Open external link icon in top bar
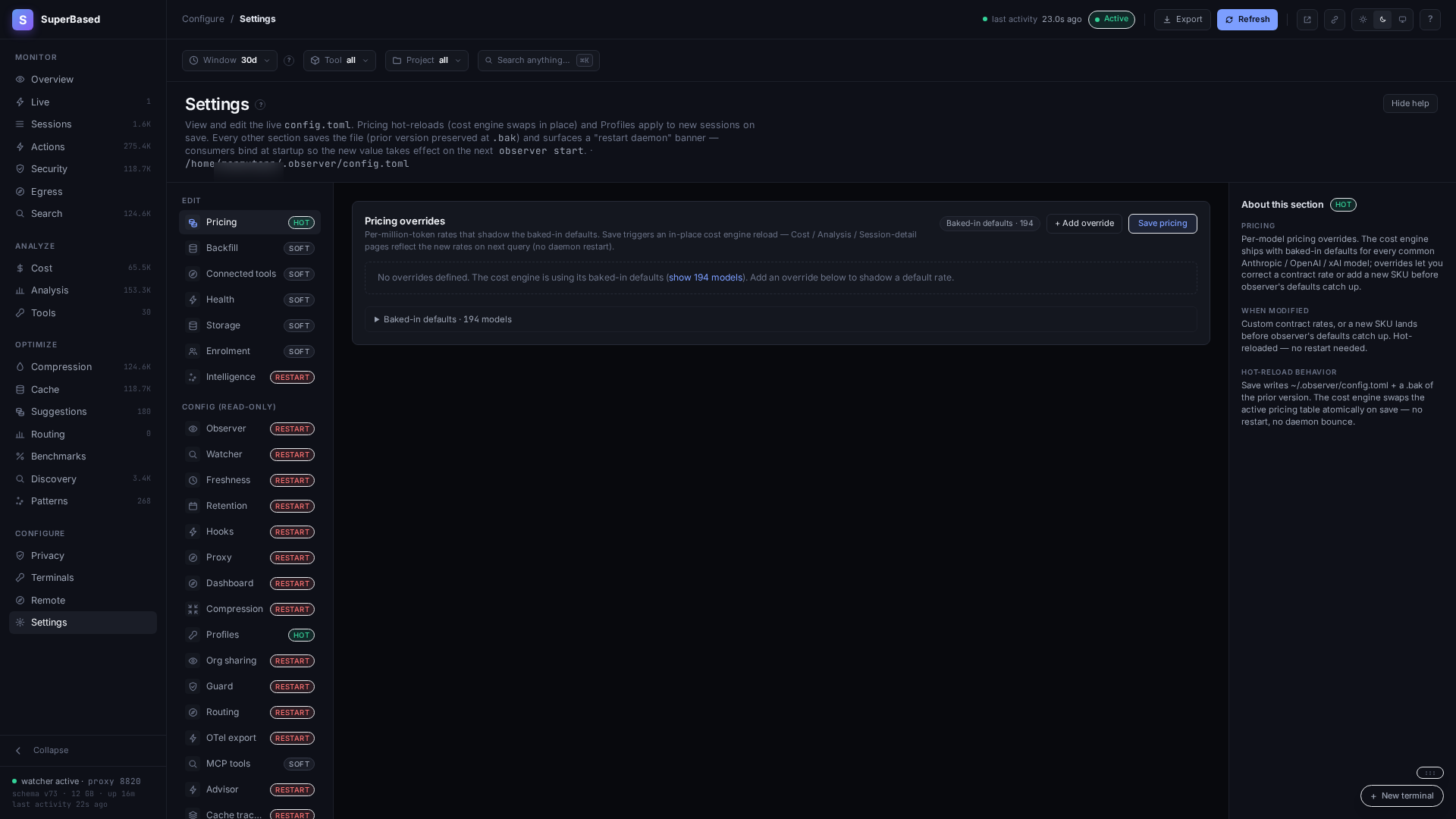The width and height of the screenshot is (1456, 819). (x=1307, y=20)
